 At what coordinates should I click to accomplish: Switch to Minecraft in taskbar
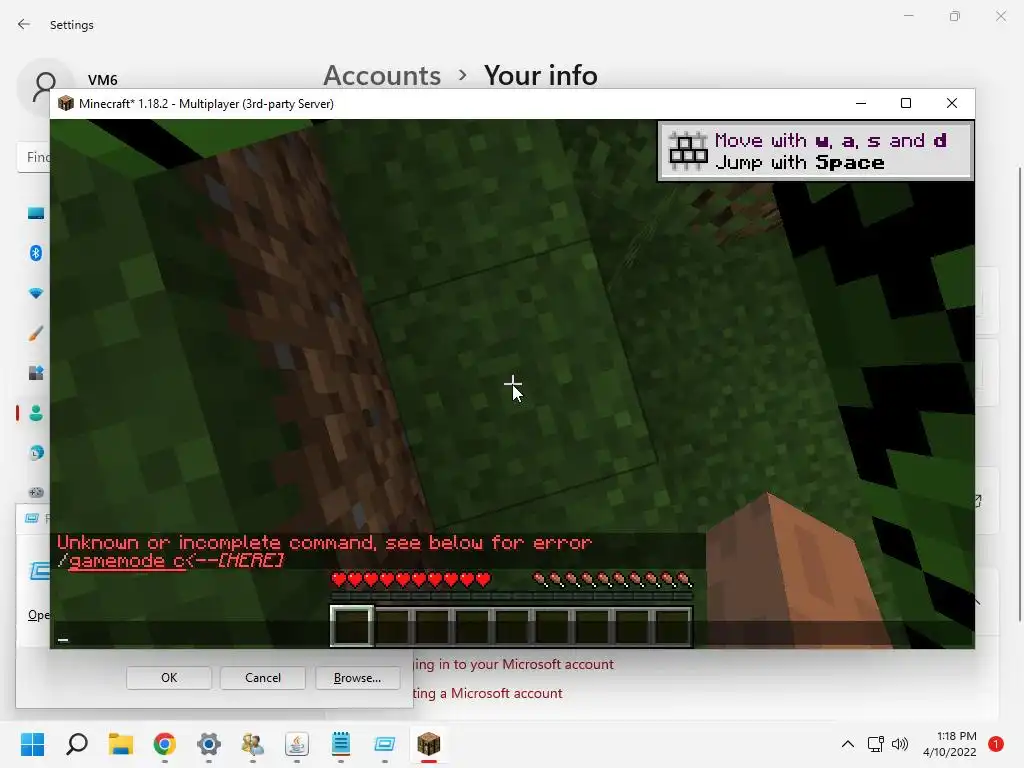pyautogui.click(x=429, y=744)
